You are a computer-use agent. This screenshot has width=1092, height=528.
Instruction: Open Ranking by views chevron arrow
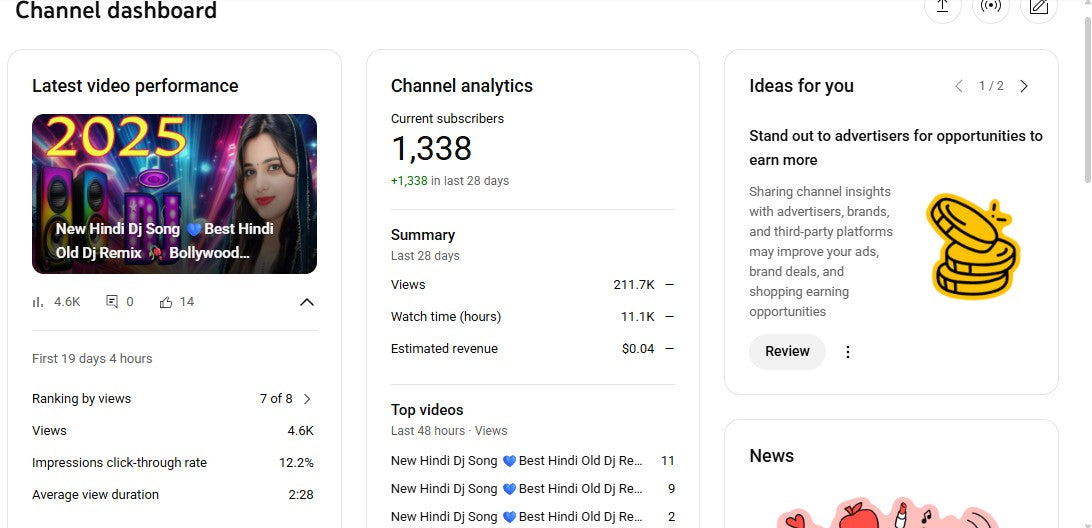click(307, 399)
